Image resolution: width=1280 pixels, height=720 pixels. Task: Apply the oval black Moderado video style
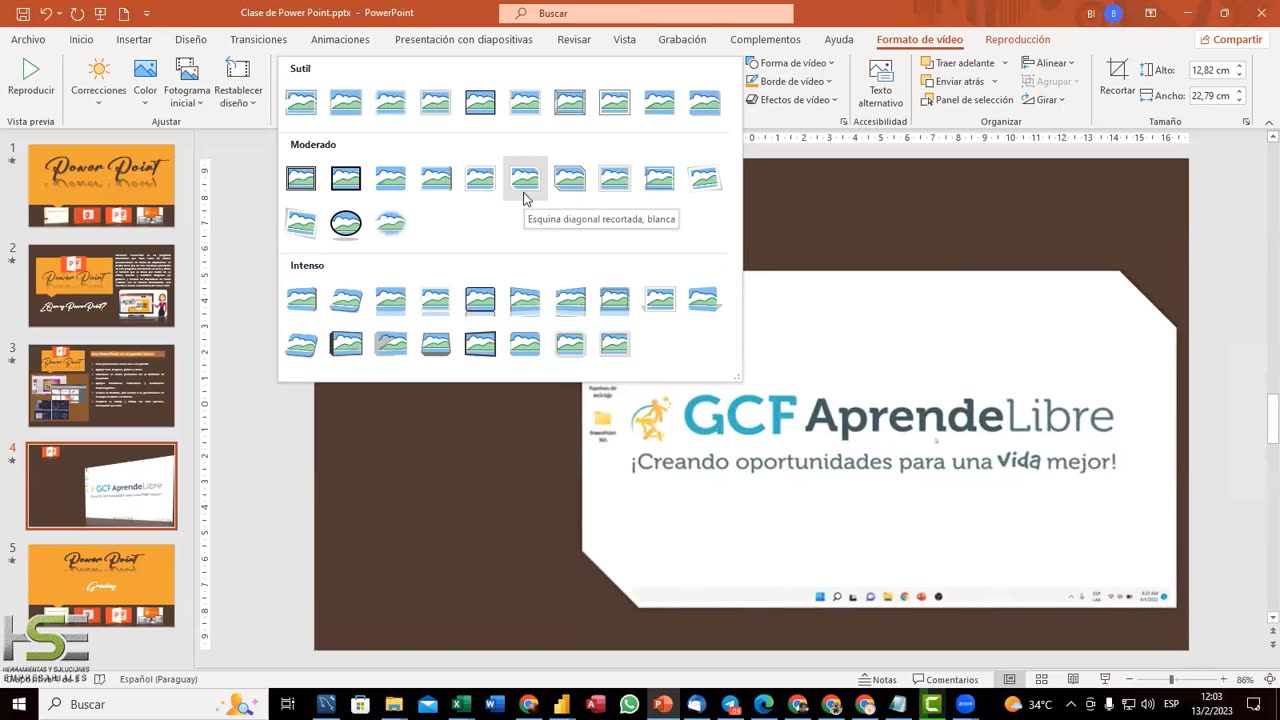click(x=345, y=223)
